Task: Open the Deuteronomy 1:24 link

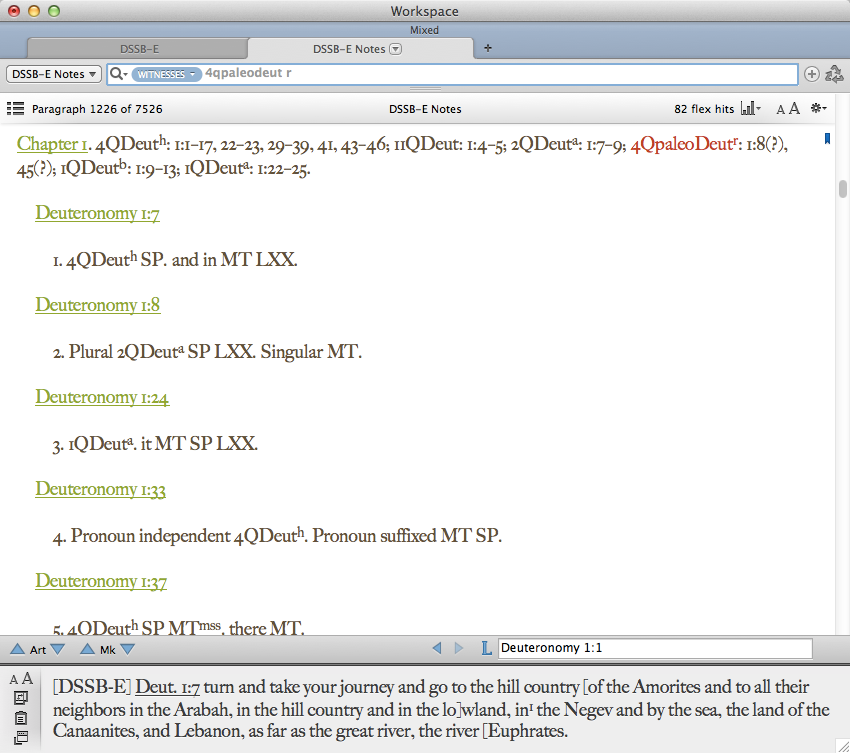Action: pyautogui.click(x=102, y=397)
